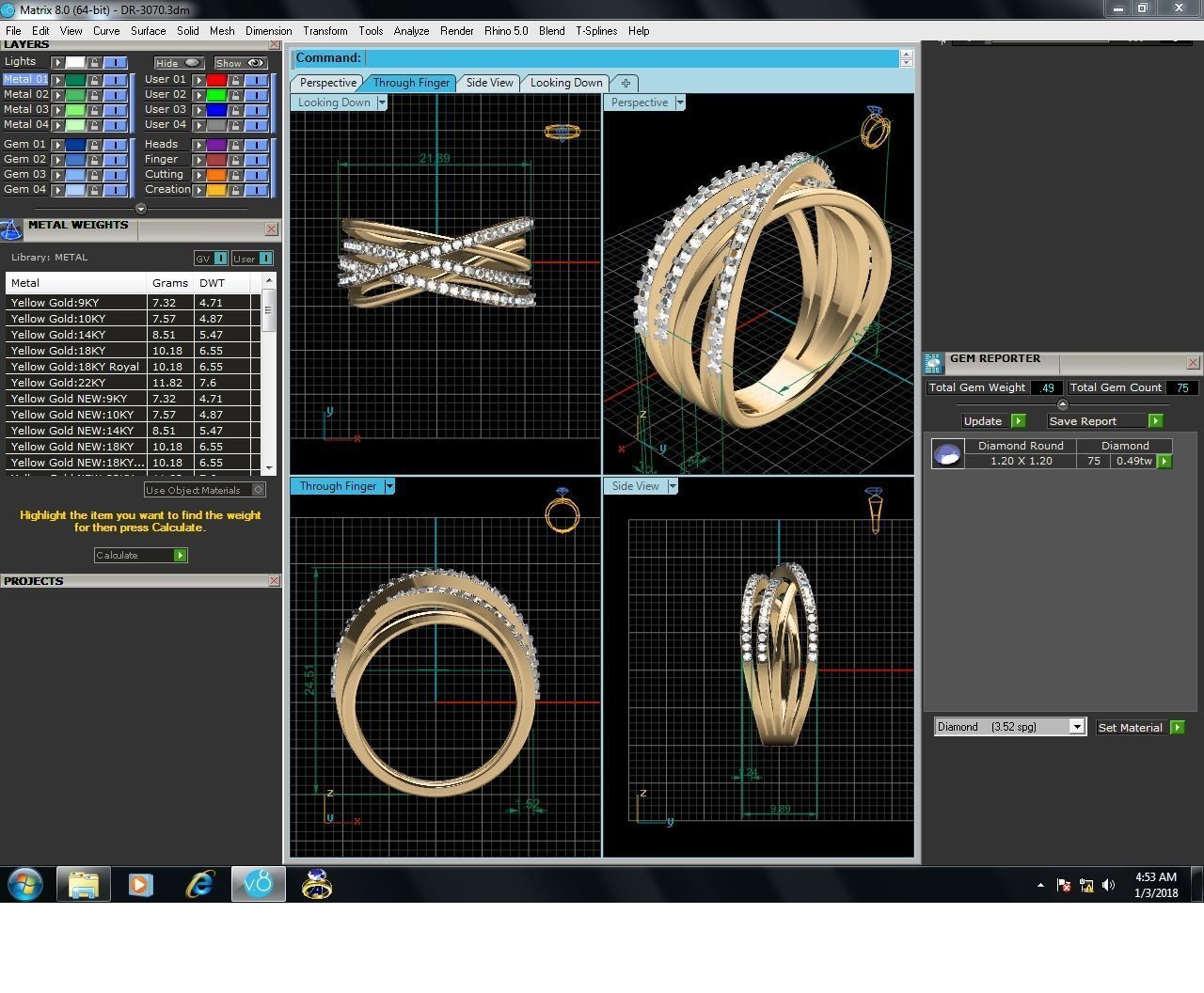
Task: Expand the Heads layer arrow
Action: click(x=199, y=145)
